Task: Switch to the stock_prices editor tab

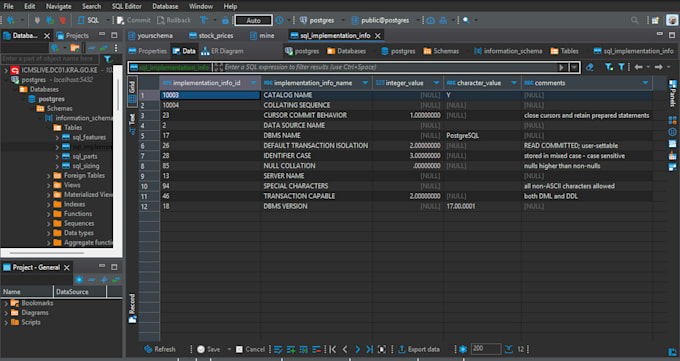Action: [211, 36]
